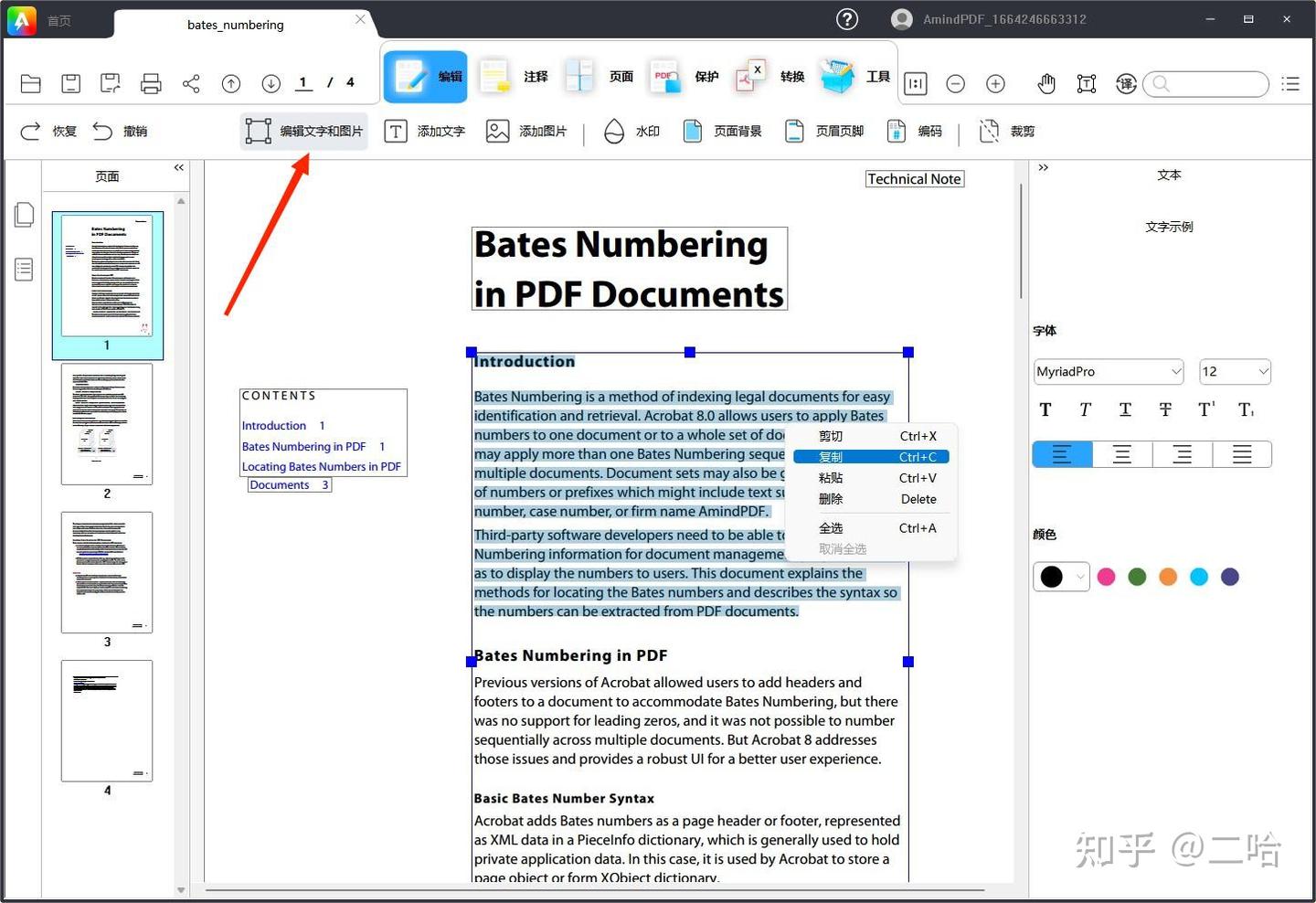This screenshot has width=1316, height=903.
Task: Pick the pink color swatch
Action: click(1107, 577)
